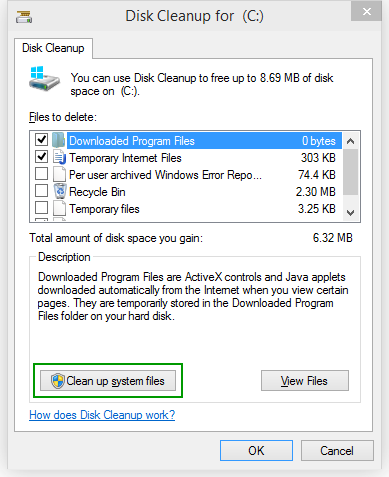Click the file list scroll down arrow
Screen dimensions: 389x477
coord(350,212)
